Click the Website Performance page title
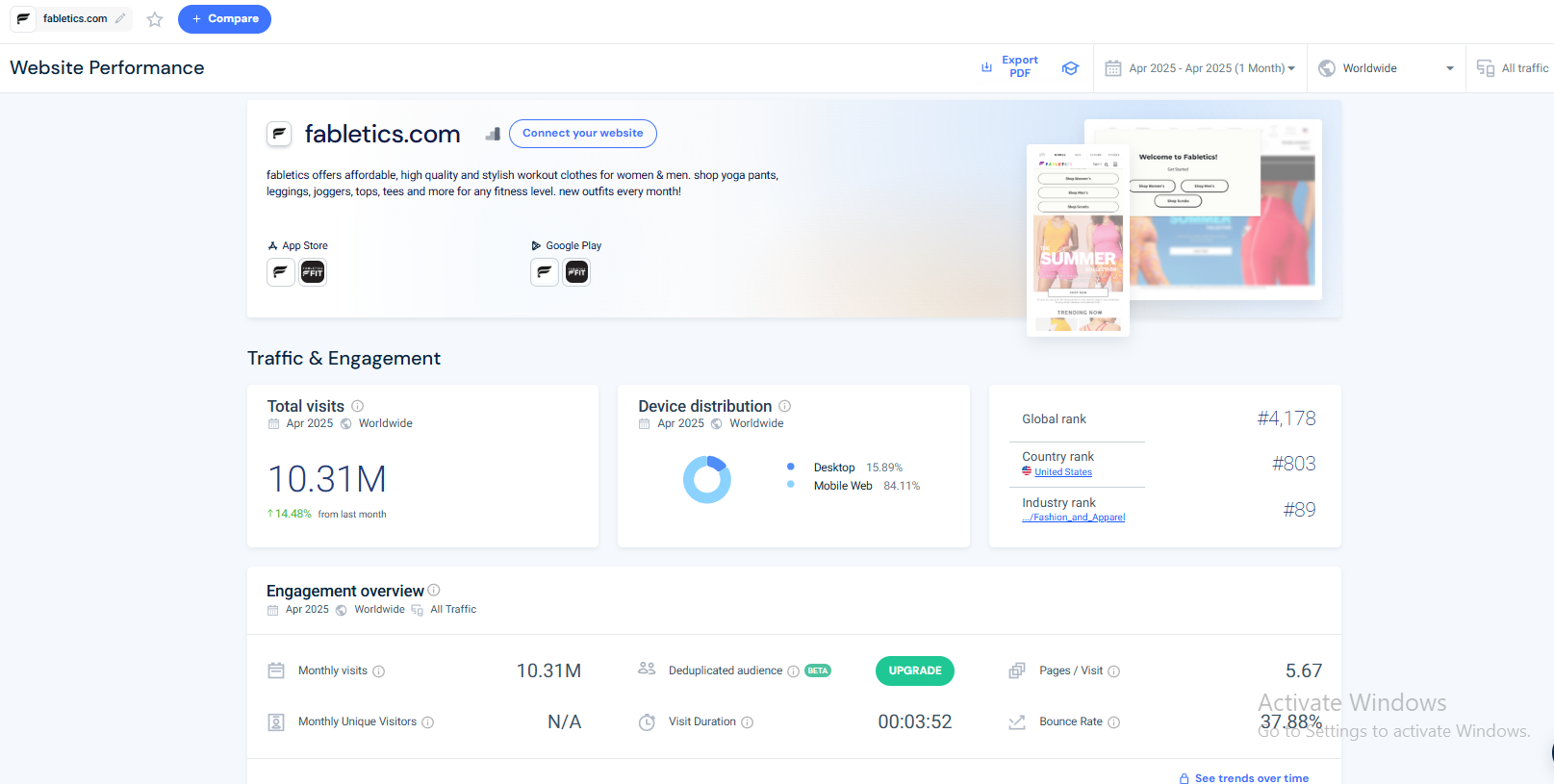This screenshot has height=784, width=1554. (x=107, y=67)
